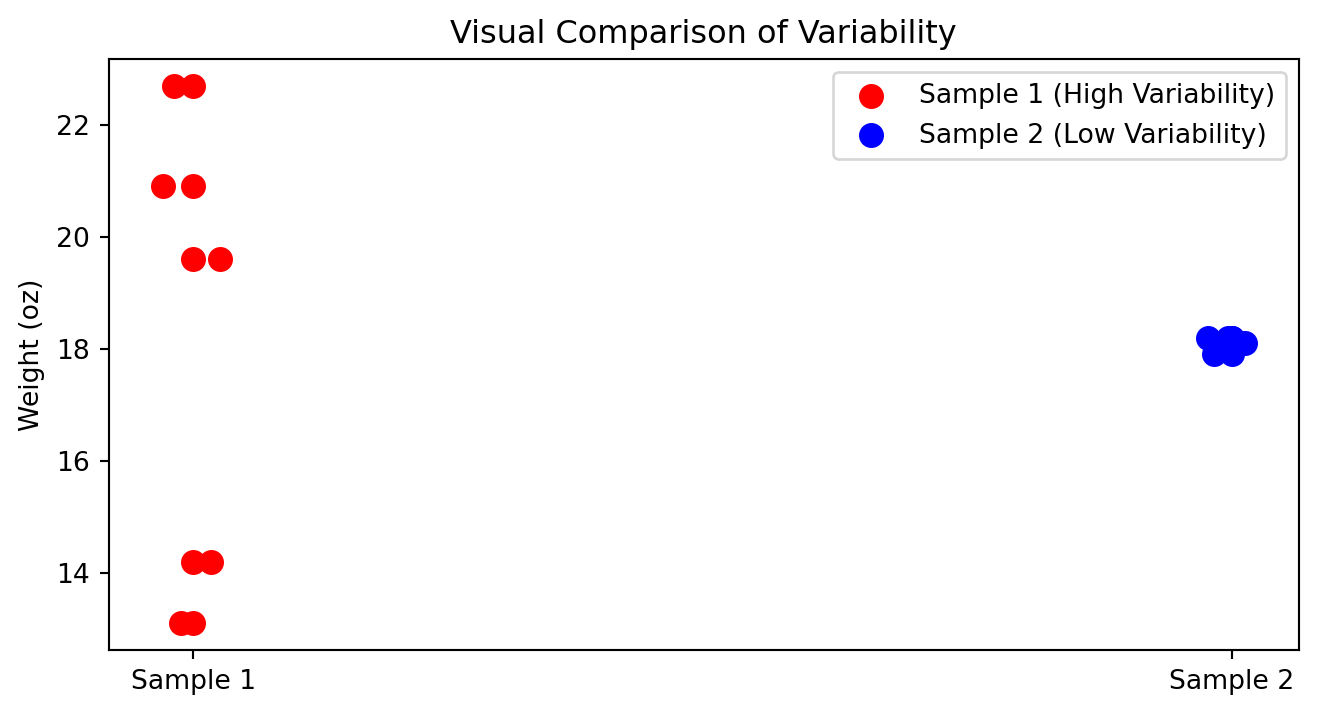Click the "Sample 1" x-axis tick label

click(193, 681)
